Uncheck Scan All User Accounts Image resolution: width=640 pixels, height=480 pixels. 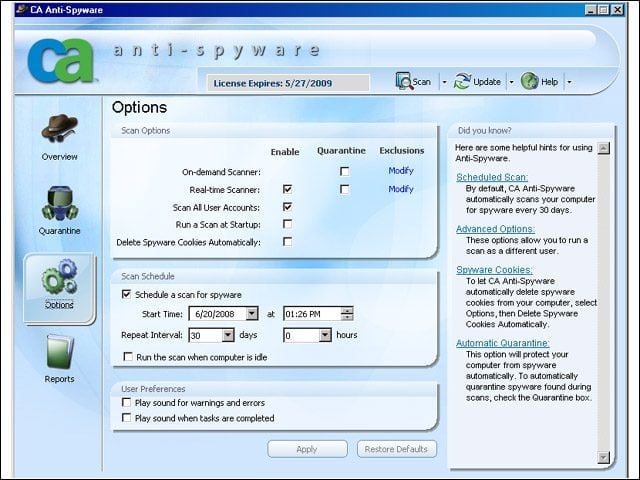tap(287, 207)
